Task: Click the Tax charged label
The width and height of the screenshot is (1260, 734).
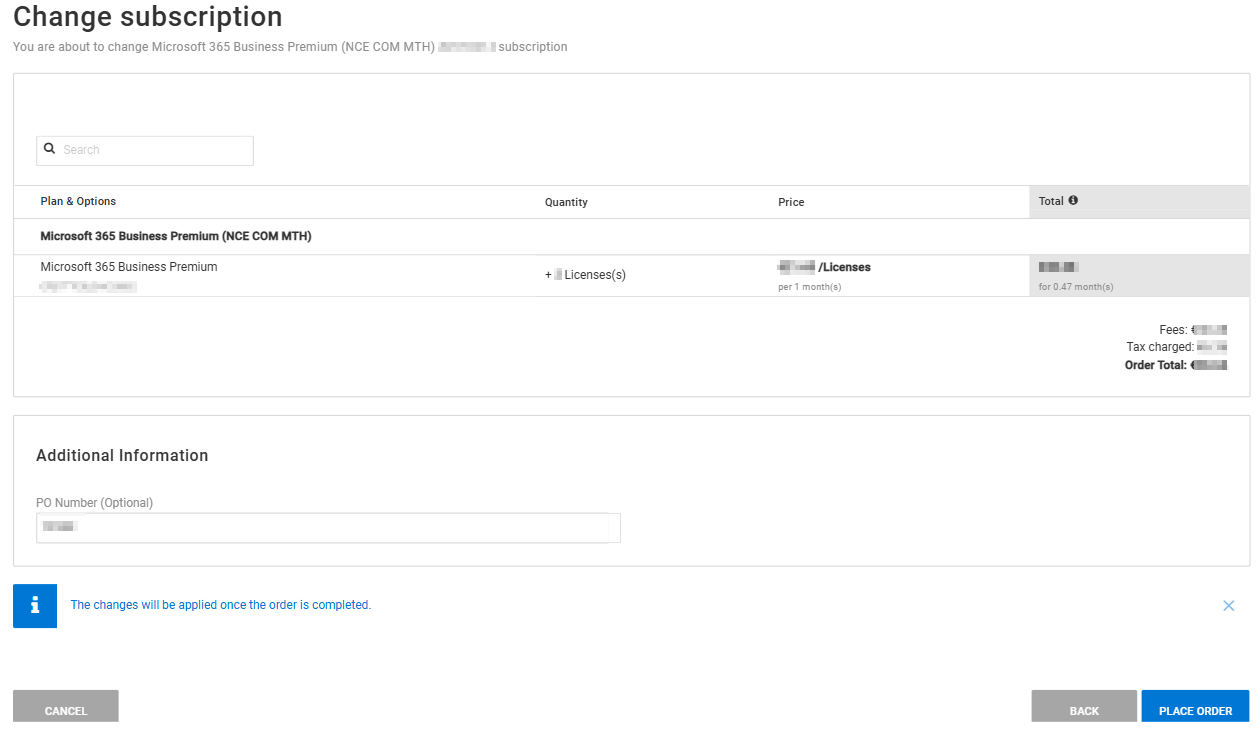Action: coord(1160,347)
